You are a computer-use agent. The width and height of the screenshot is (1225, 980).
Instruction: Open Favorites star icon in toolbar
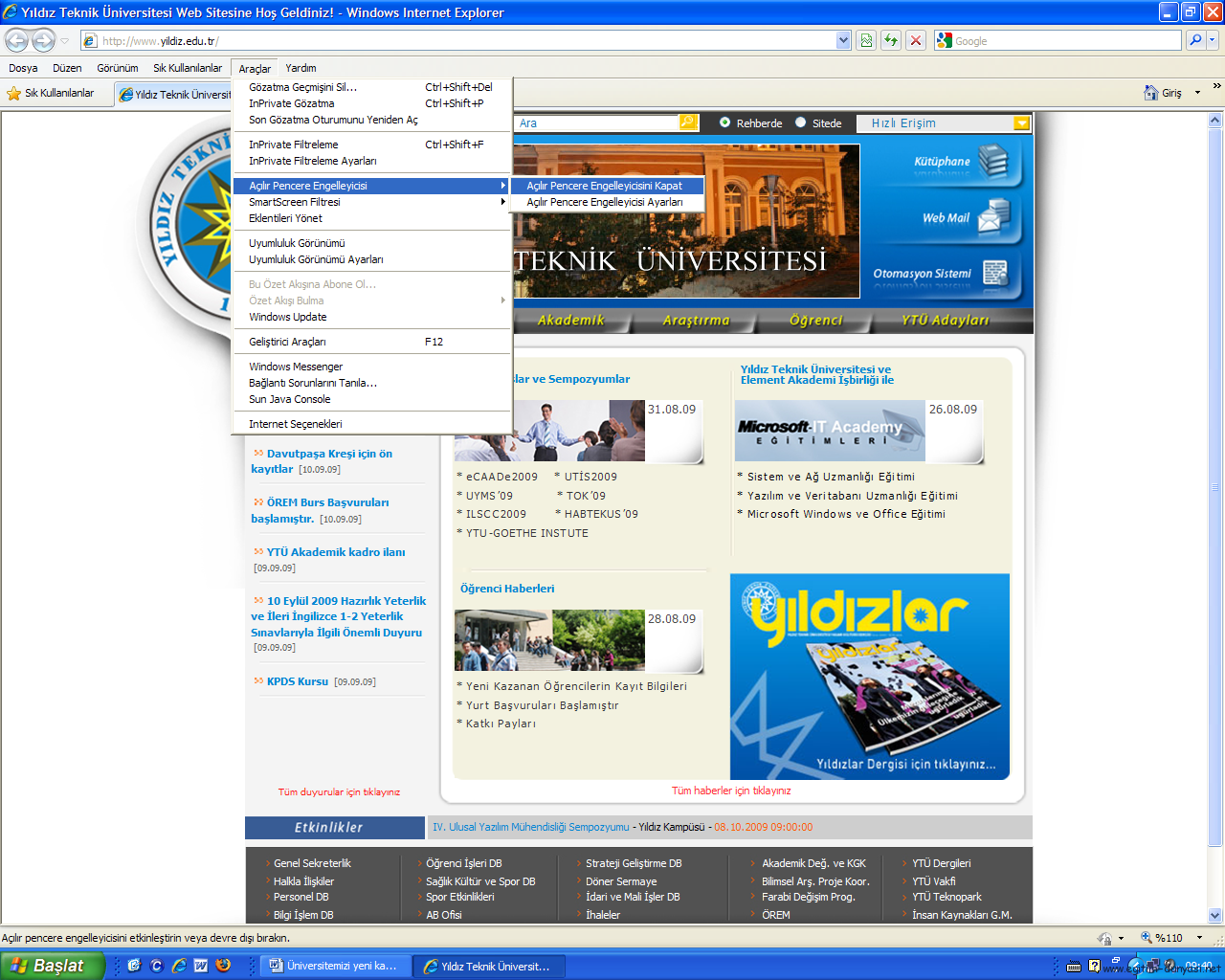tap(14, 94)
